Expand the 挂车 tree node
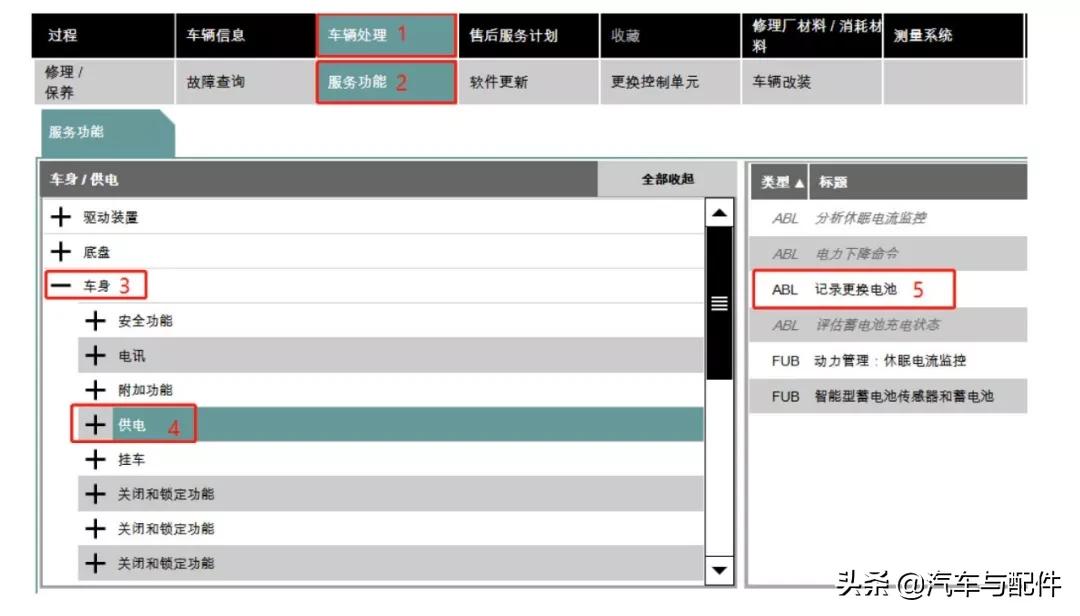Viewport: 1080px width, 616px height. [96, 459]
